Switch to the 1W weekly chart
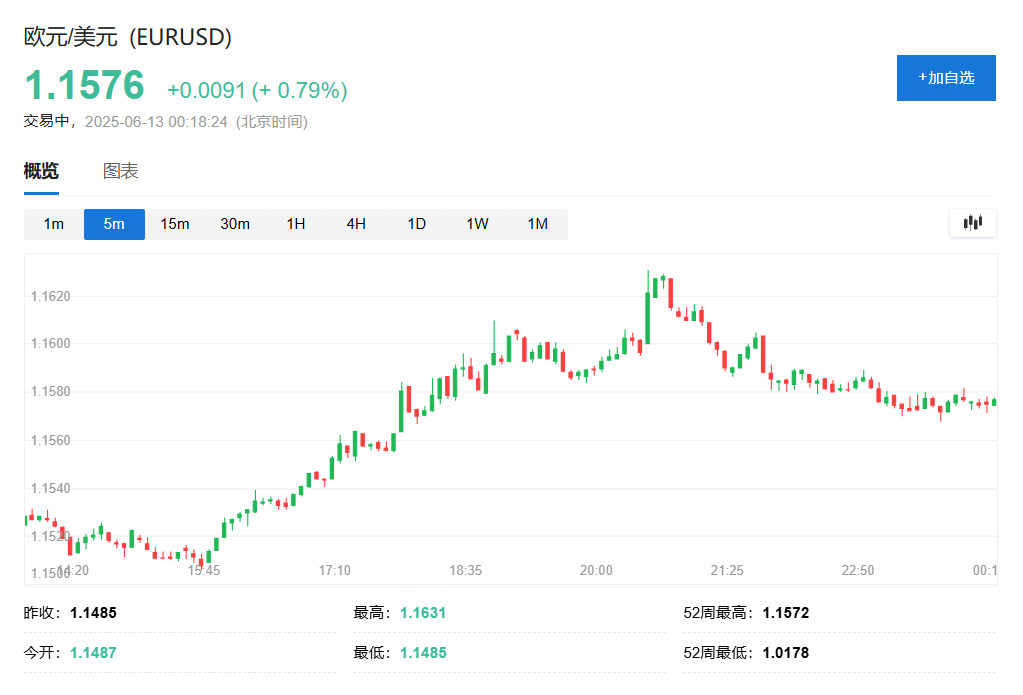The width and height of the screenshot is (1023, 695). click(477, 224)
